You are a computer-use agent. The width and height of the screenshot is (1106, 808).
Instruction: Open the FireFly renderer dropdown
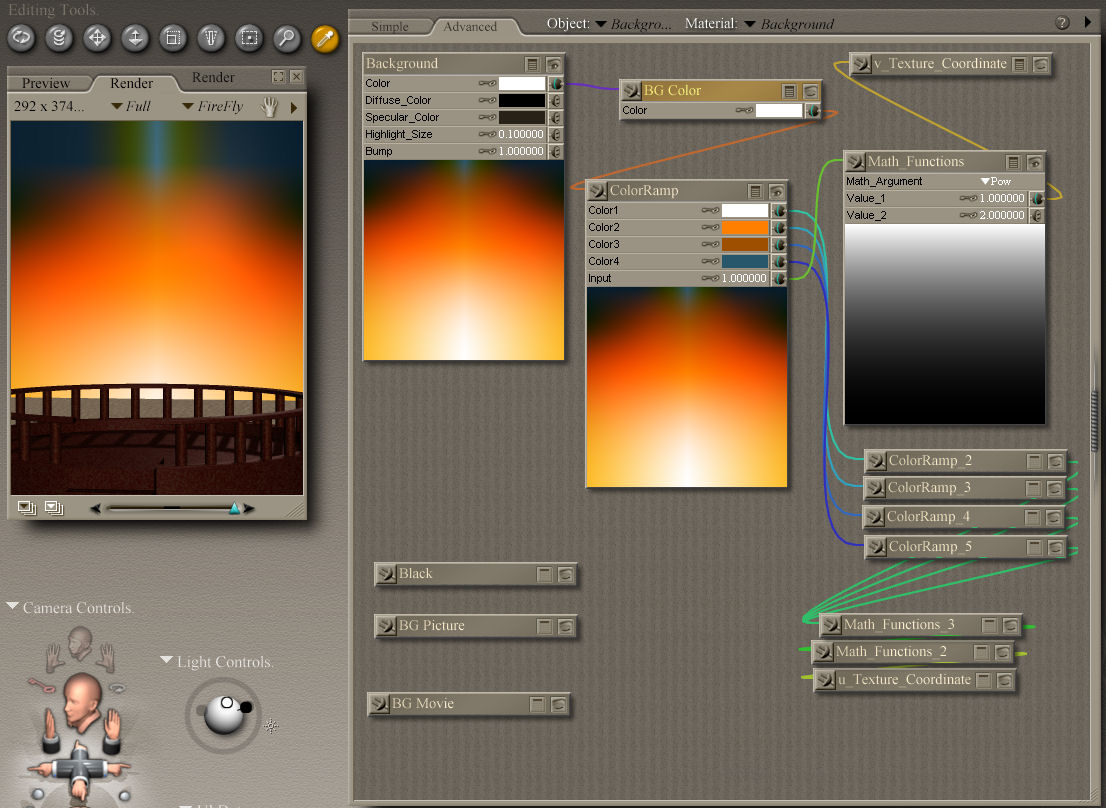click(x=213, y=106)
